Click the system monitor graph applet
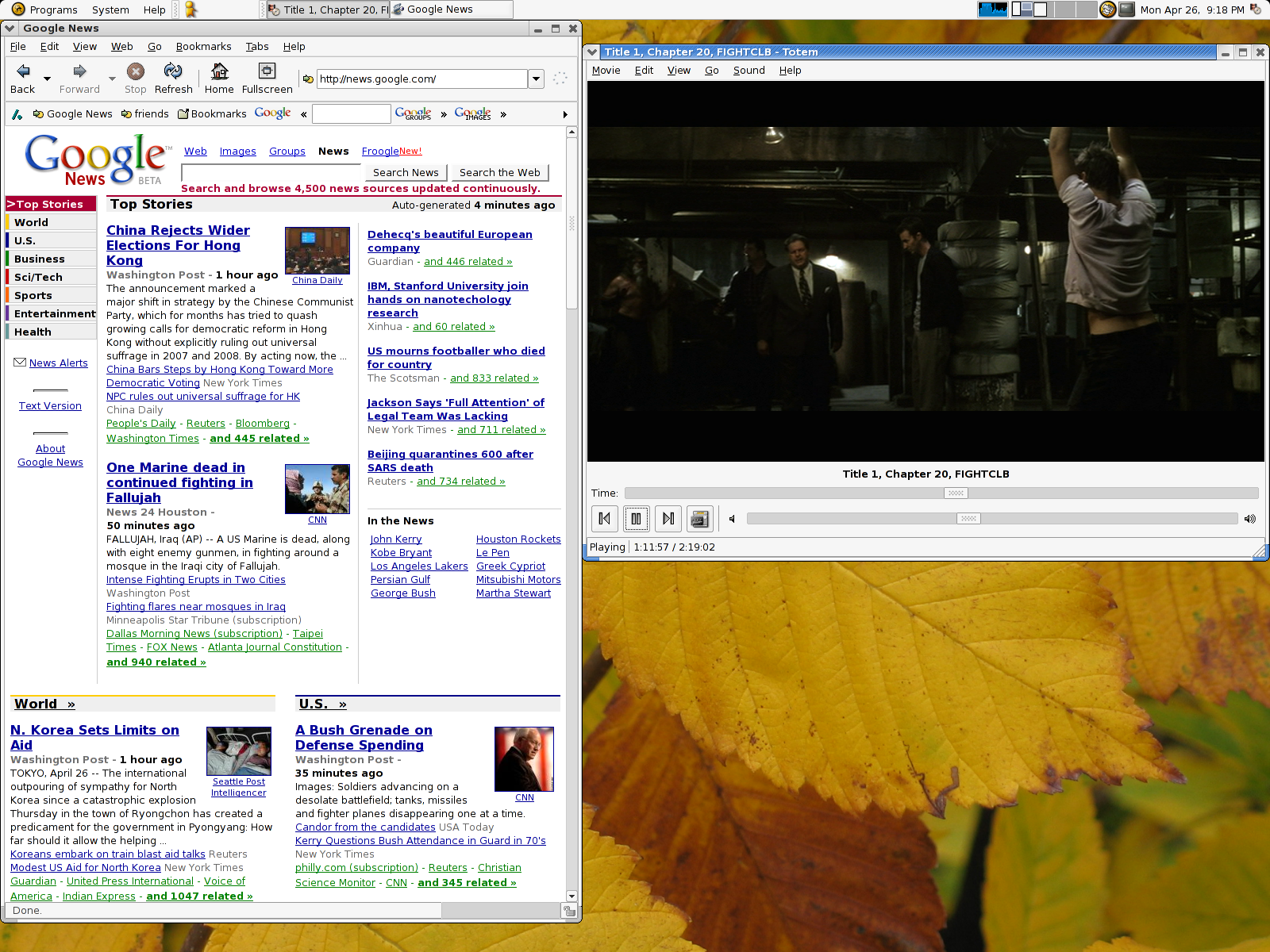The width and height of the screenshot is (1270, 952). [x=993, y=10]
